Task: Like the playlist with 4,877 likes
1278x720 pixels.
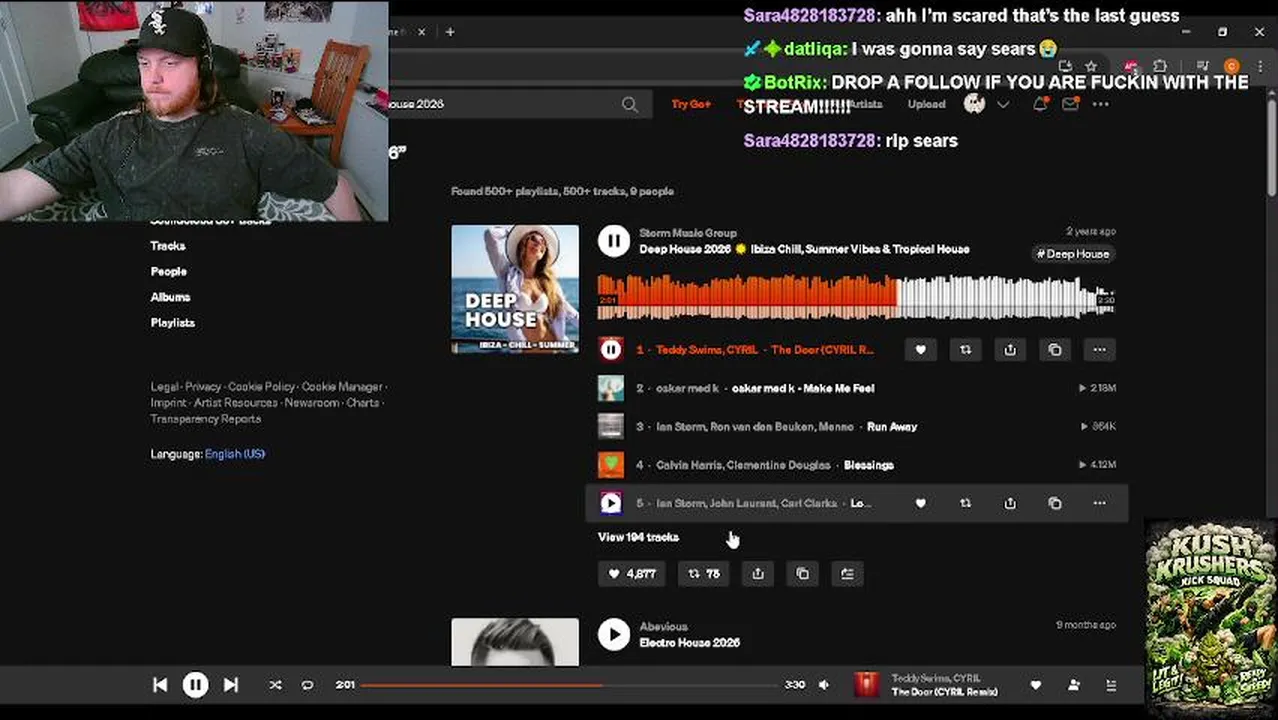Action: coord(632,574)
